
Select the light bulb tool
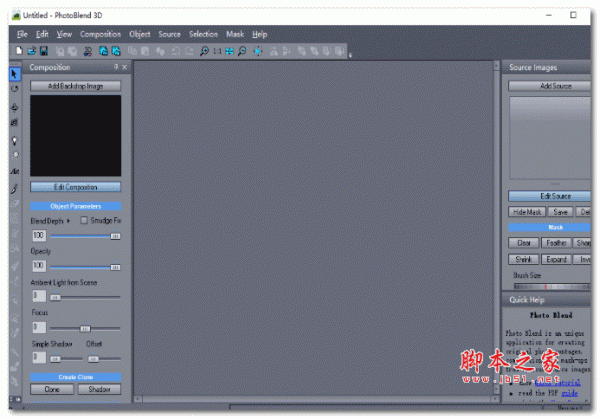[x=15, y=140]
